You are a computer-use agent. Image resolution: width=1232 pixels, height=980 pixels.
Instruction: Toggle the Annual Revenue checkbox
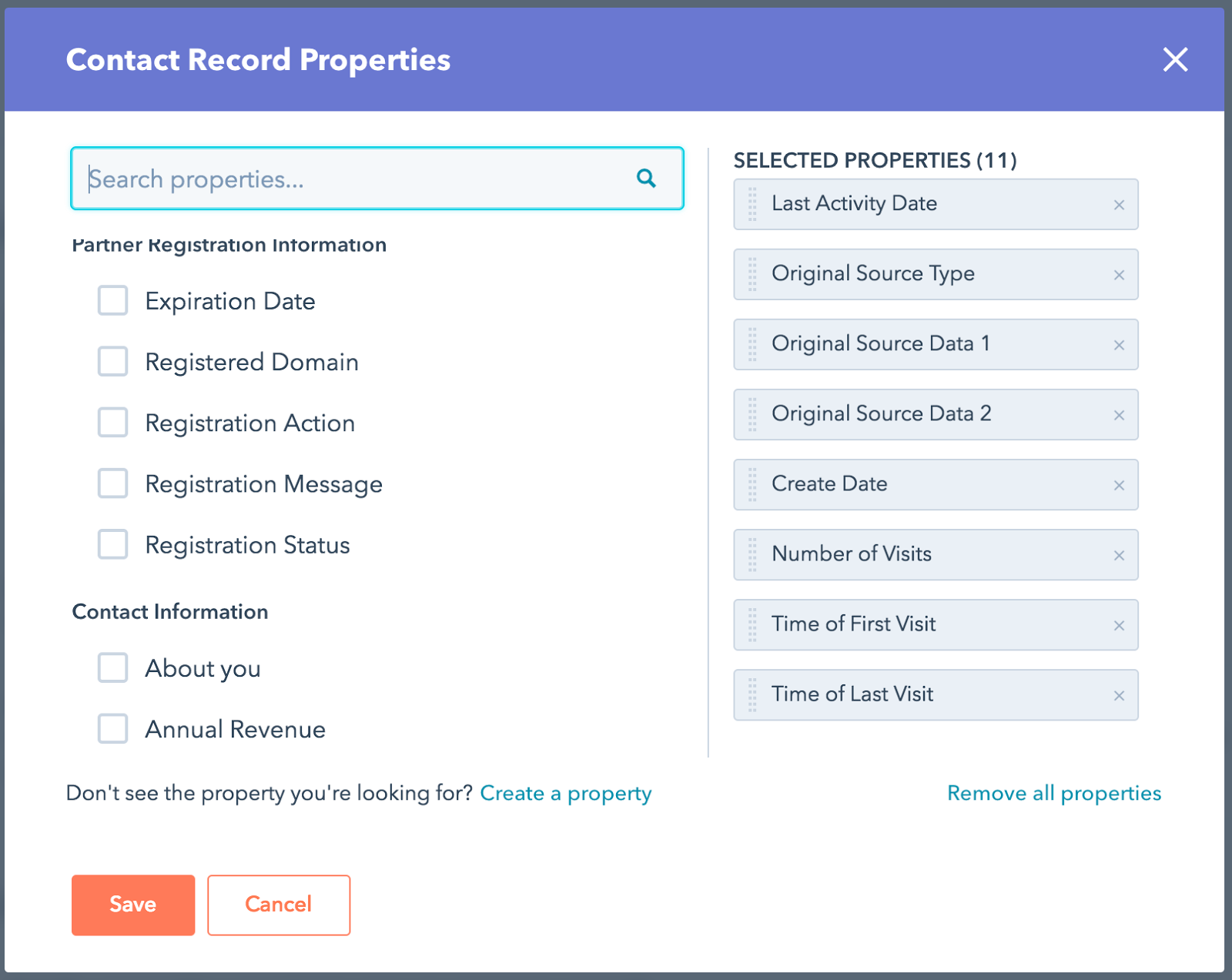[x=112, y=728]
